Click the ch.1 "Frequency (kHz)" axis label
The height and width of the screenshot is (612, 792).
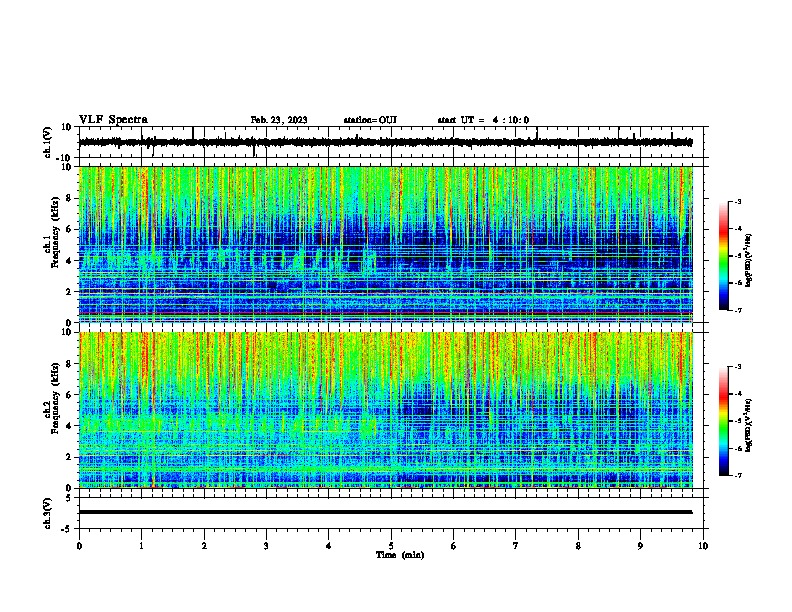tap(55, 233)
